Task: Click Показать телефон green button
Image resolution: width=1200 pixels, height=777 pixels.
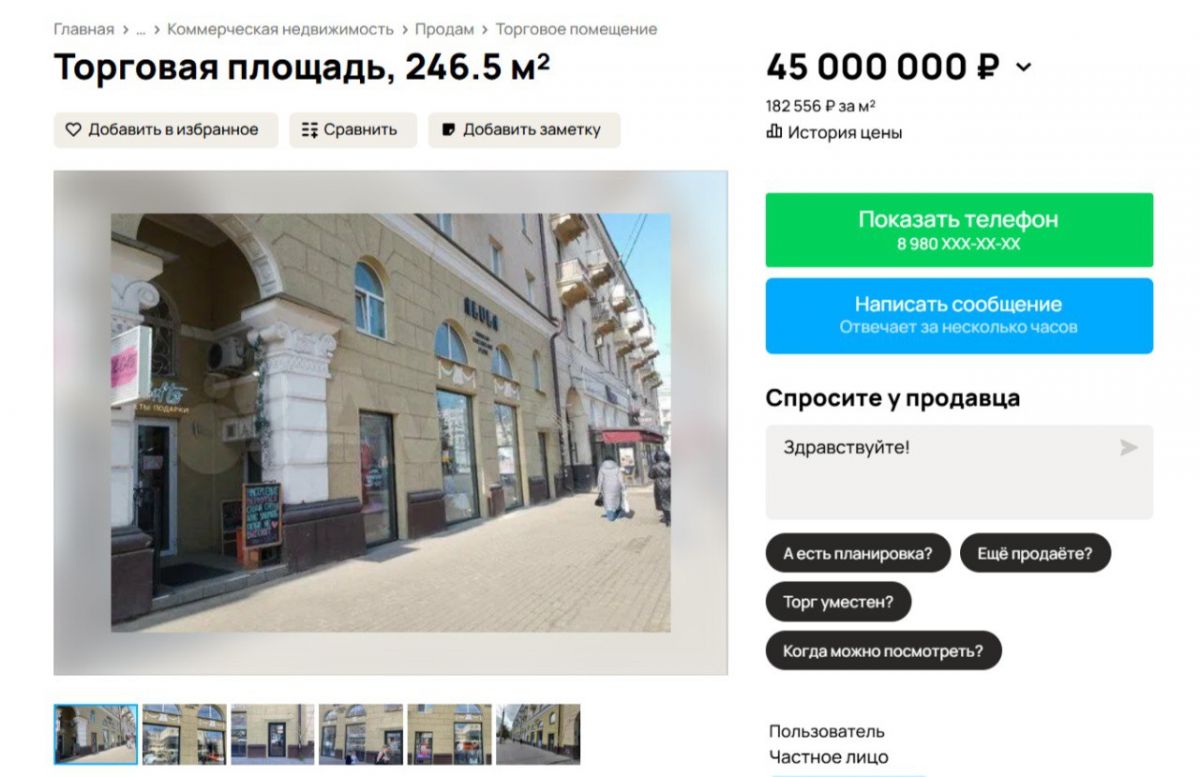Action: [959, 230]
